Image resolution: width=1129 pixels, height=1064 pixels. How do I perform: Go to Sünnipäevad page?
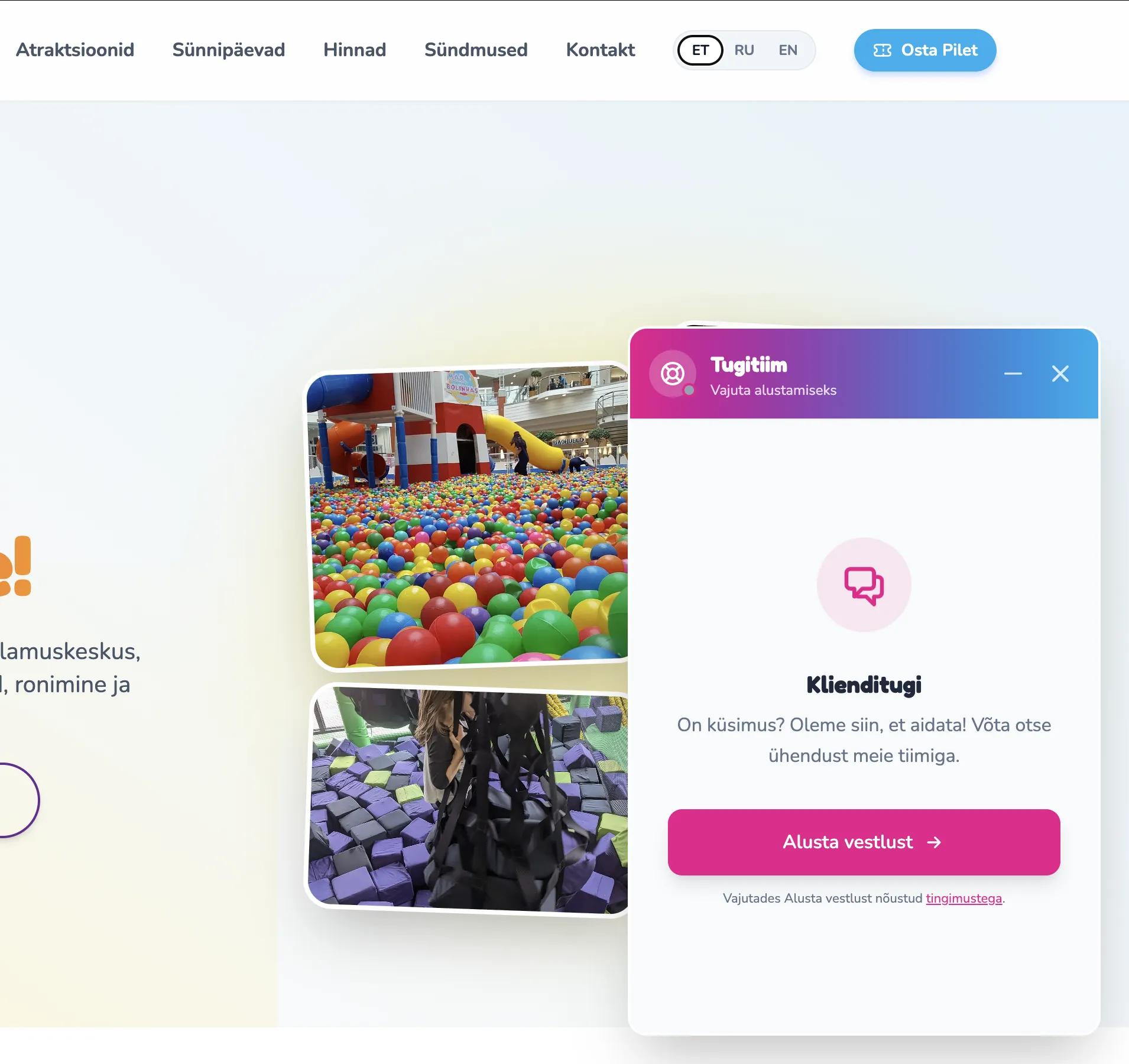tap(229, 50)
